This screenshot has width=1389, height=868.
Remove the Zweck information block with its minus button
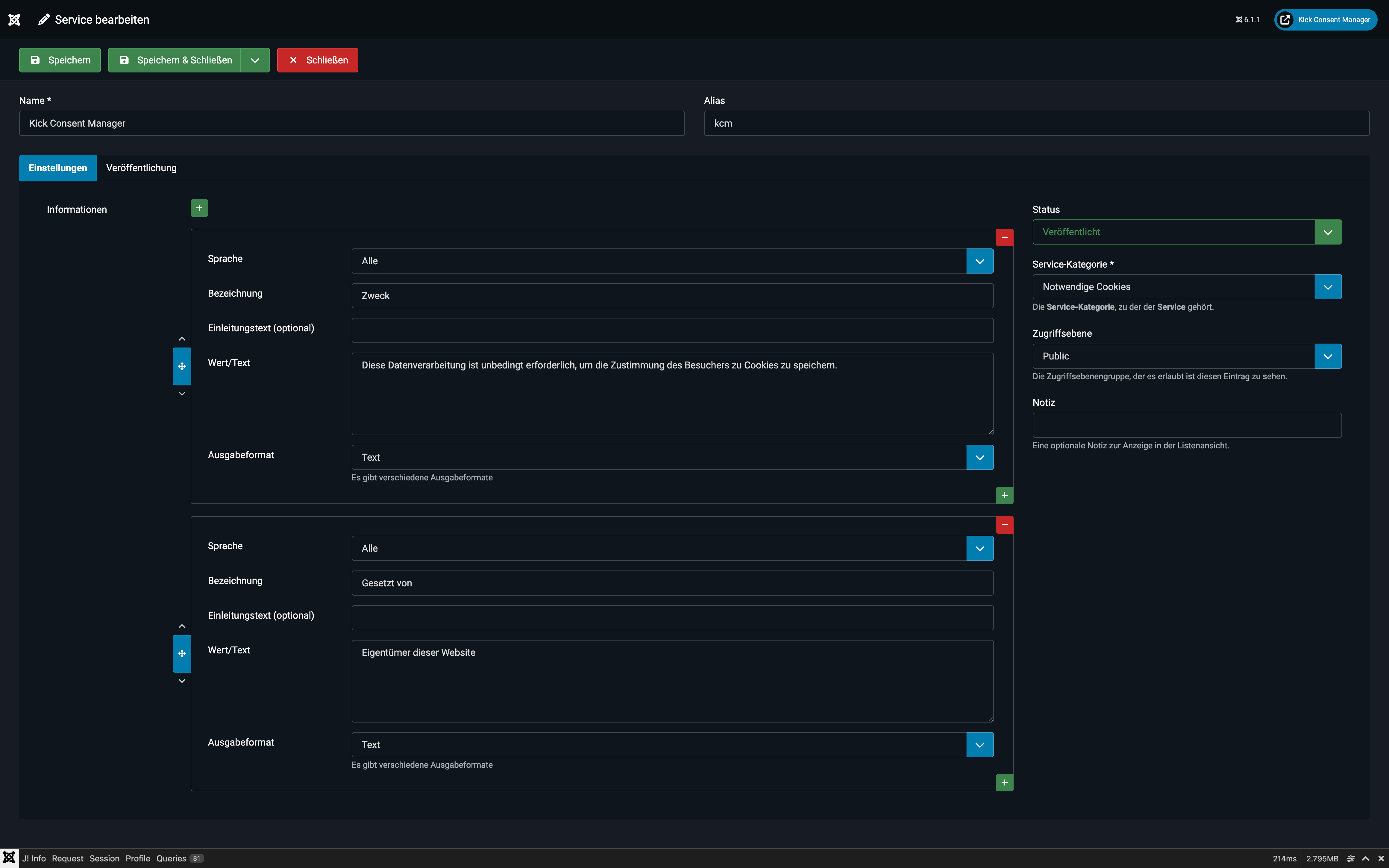point(1004,237)
